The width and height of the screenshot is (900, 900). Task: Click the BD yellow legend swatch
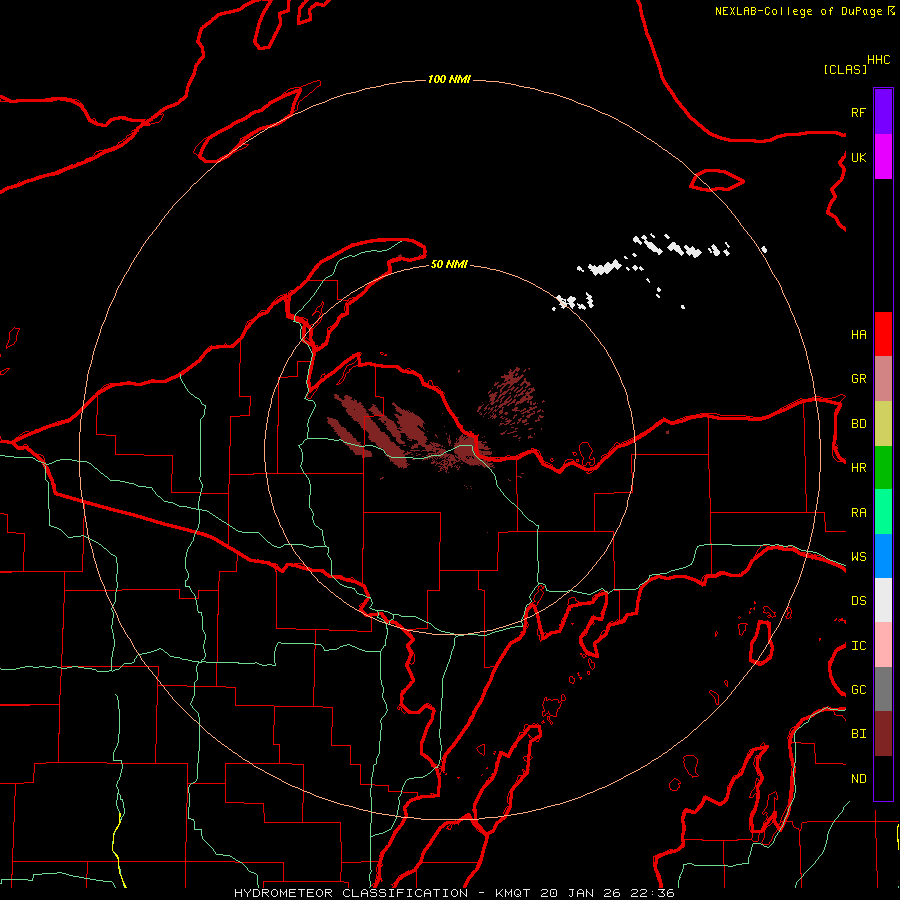click(x=883, y=424)
